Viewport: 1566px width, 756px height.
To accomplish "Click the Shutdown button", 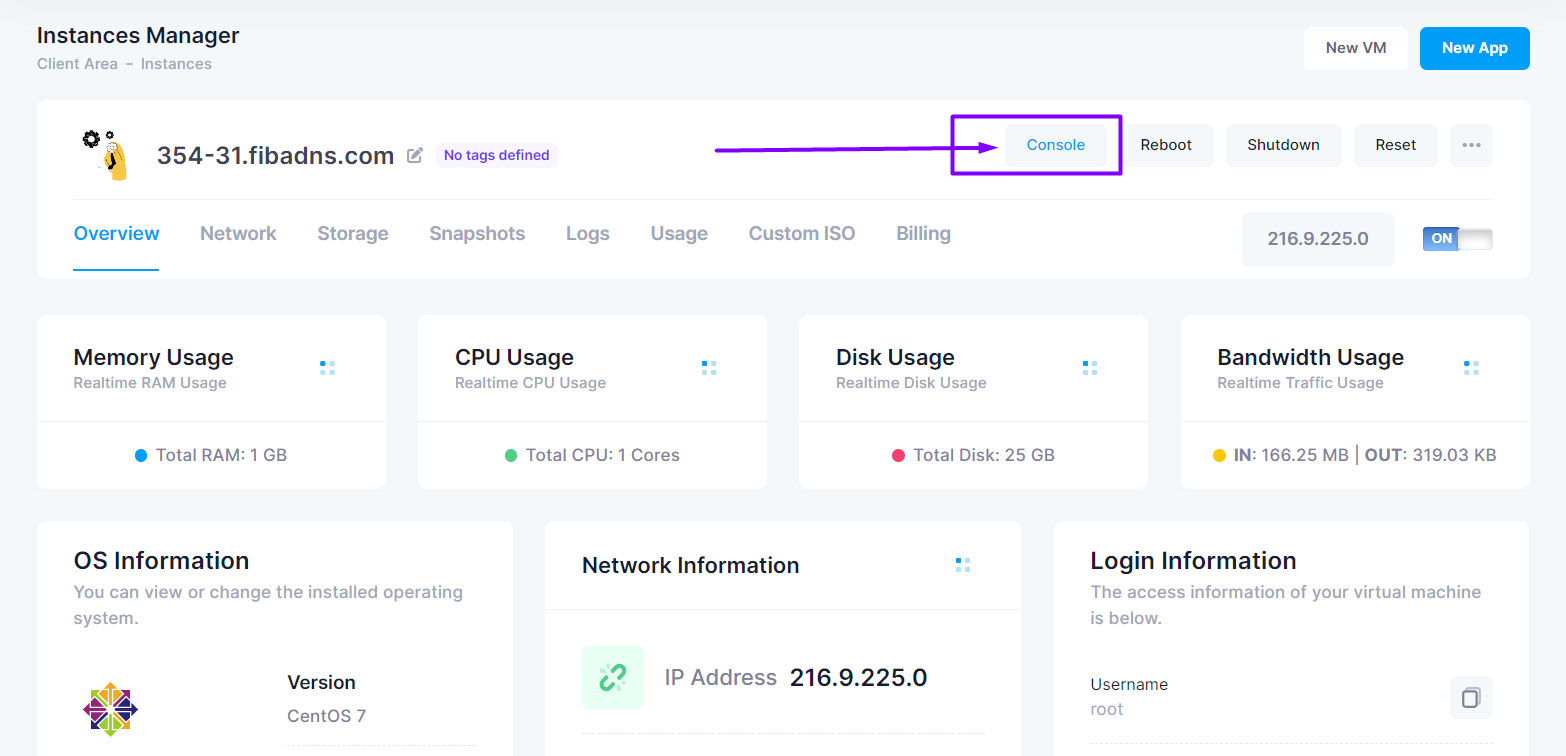I will [x=1284, y=145].
